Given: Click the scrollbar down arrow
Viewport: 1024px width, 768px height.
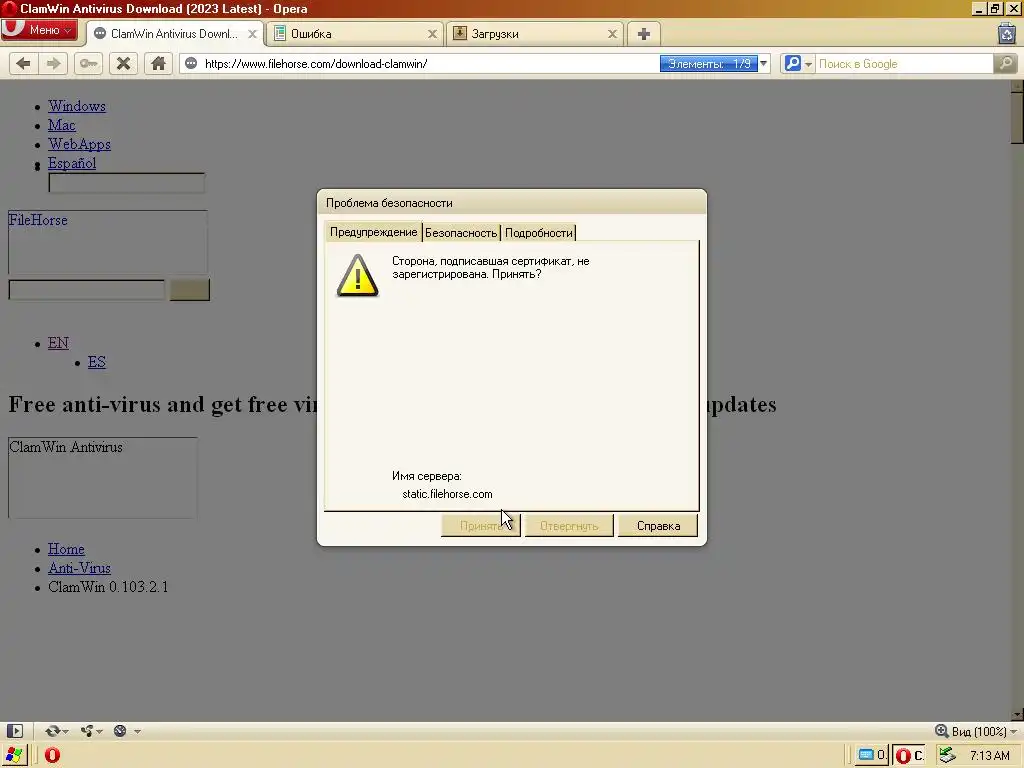Looking at the screenshot, I should (1017, 714).
